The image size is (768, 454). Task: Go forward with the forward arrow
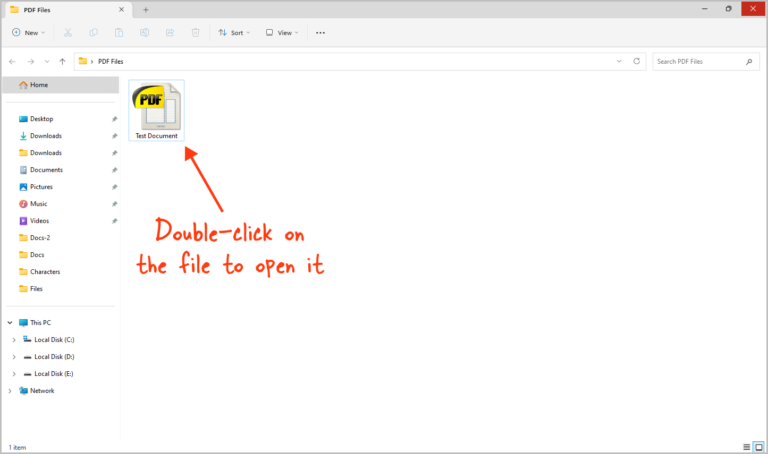pyautogui.click(x=31, y=62)
